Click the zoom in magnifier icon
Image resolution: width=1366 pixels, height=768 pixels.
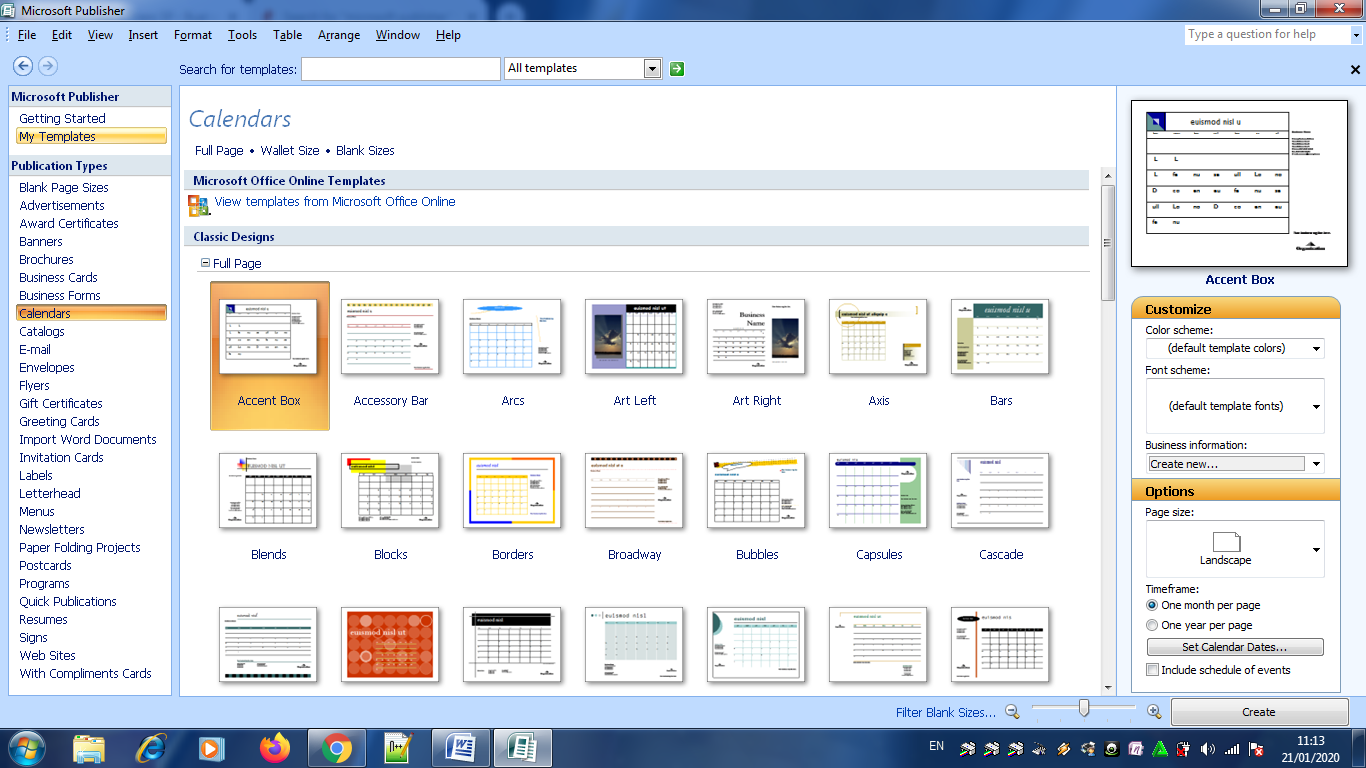tap(1153, 711)
